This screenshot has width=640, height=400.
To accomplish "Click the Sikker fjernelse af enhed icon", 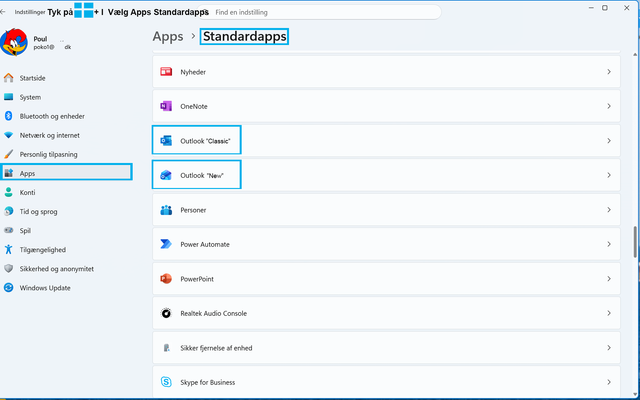I will (x=166, y=348).
